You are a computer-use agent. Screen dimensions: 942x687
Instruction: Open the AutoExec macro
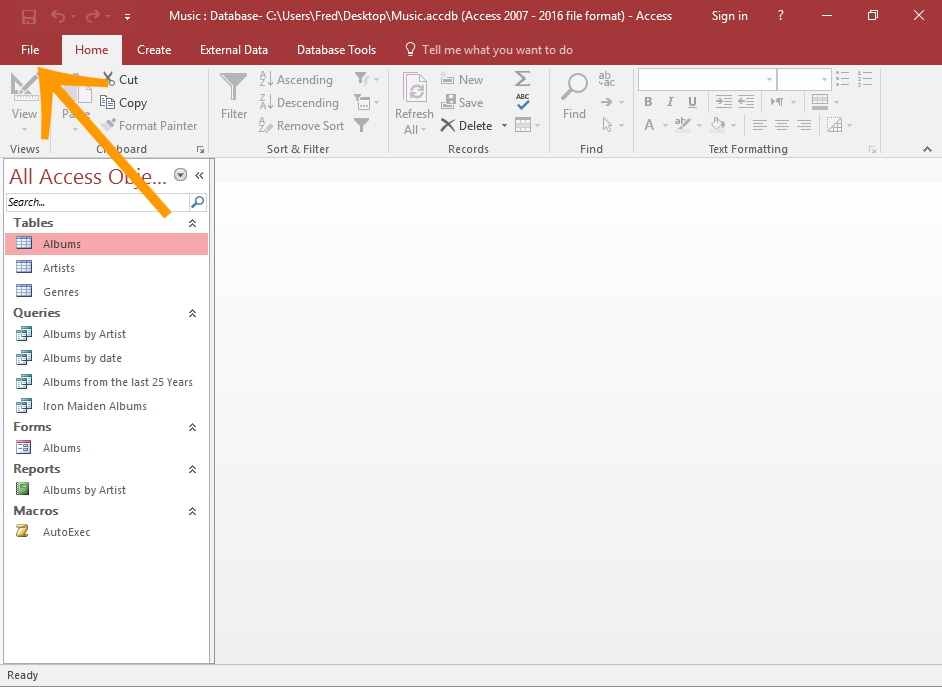[66, 532]
